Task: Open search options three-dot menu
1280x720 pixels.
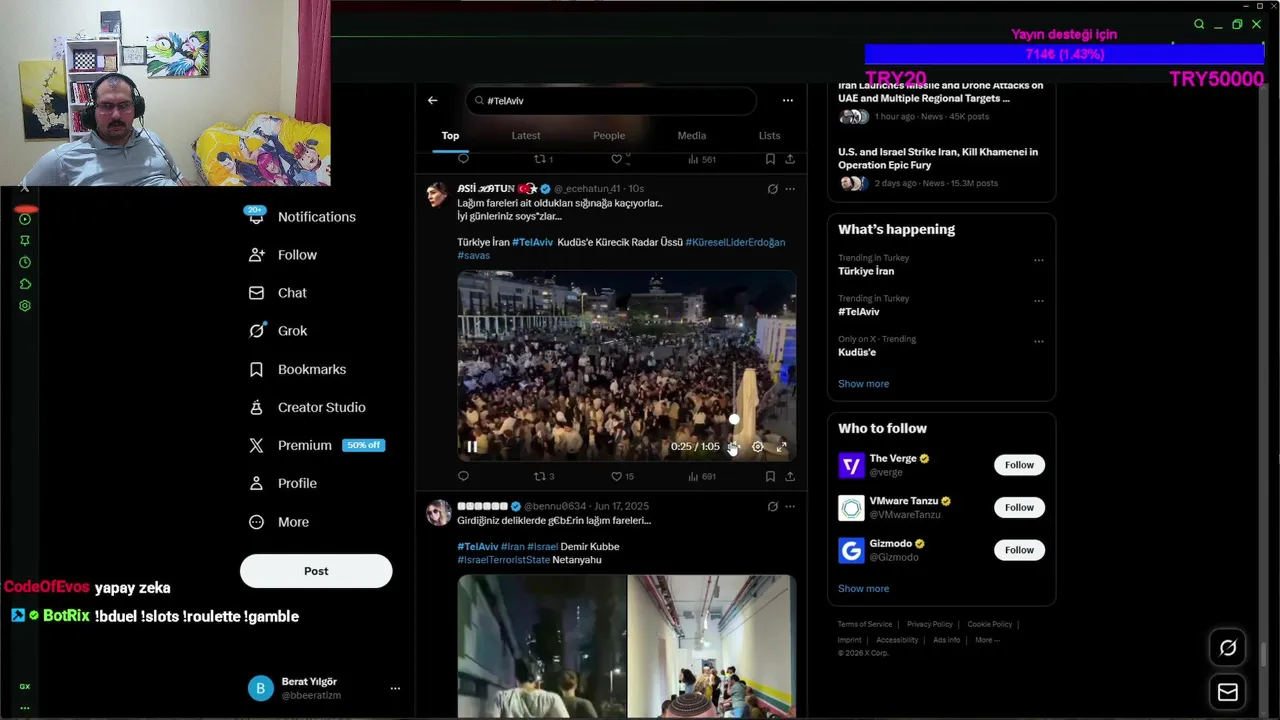Action: [x=788, y=100]
